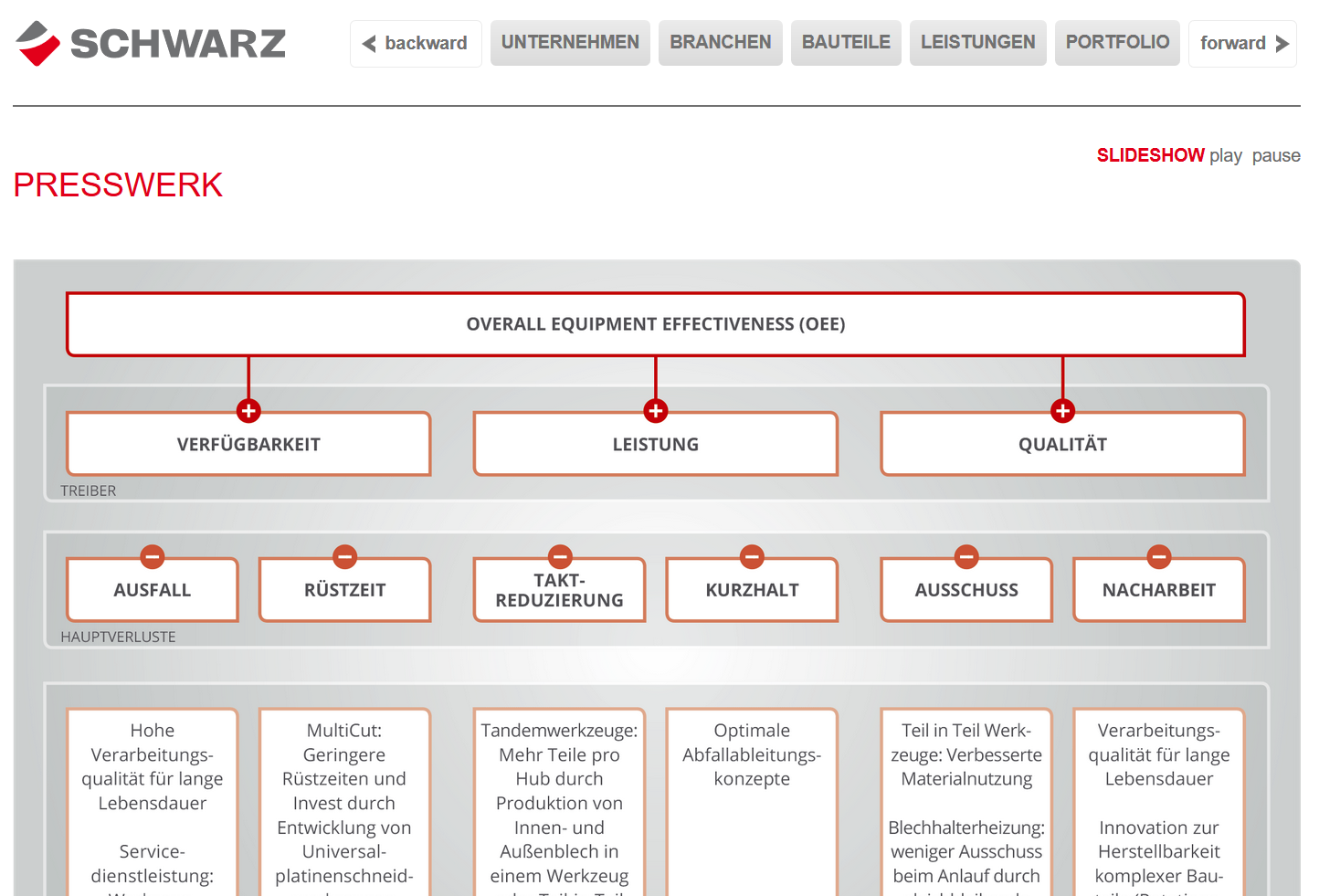Viewport: 1319px width, 896px height.
Task: Collapse the minus icon above Ausfall
Action: pos(153,556)
